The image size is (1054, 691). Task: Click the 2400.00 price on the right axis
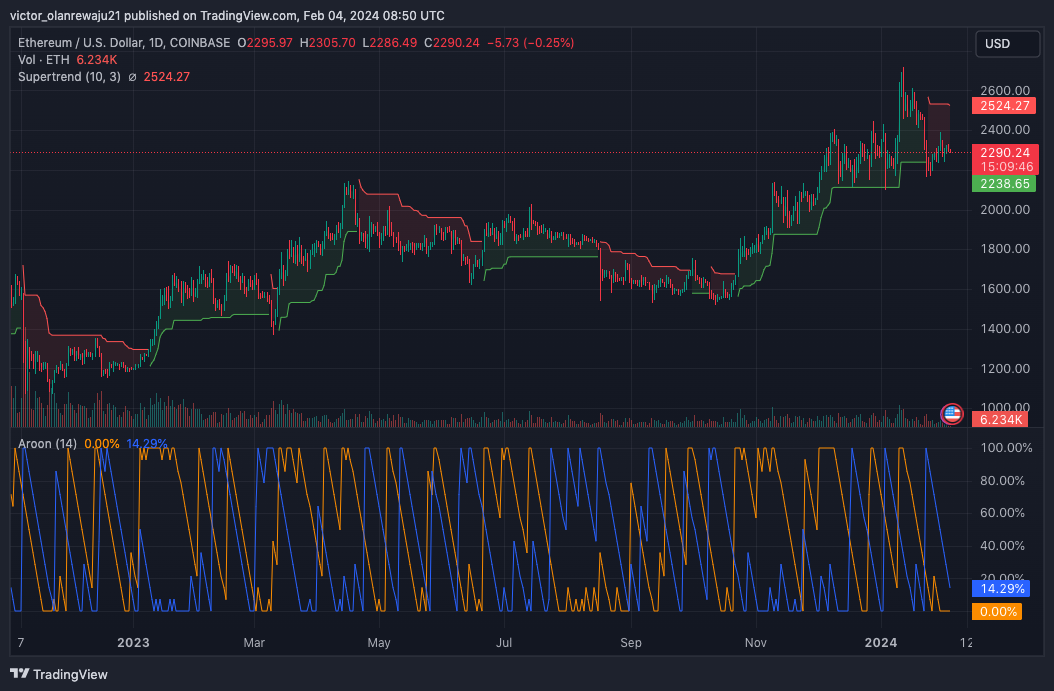click(x=1004, y=130)
